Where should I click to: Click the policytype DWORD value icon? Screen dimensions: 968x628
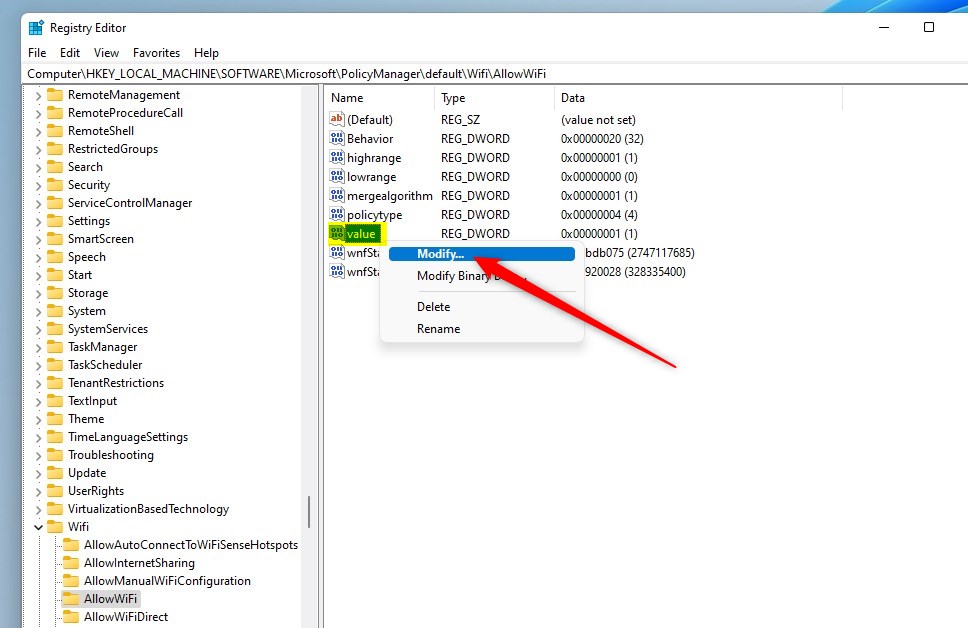click(336, 214)
